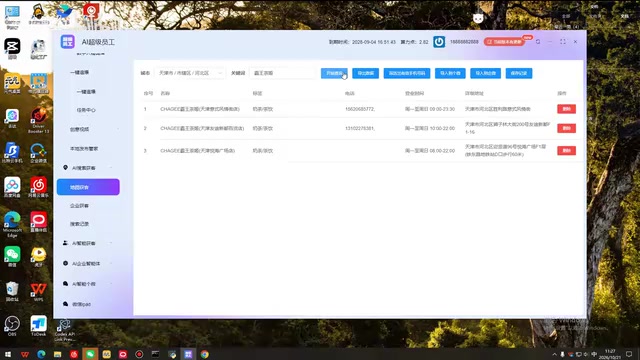Open the Recycle Bin desktop icon
Viewport: 640px width, 360px height.
(12, 291)
